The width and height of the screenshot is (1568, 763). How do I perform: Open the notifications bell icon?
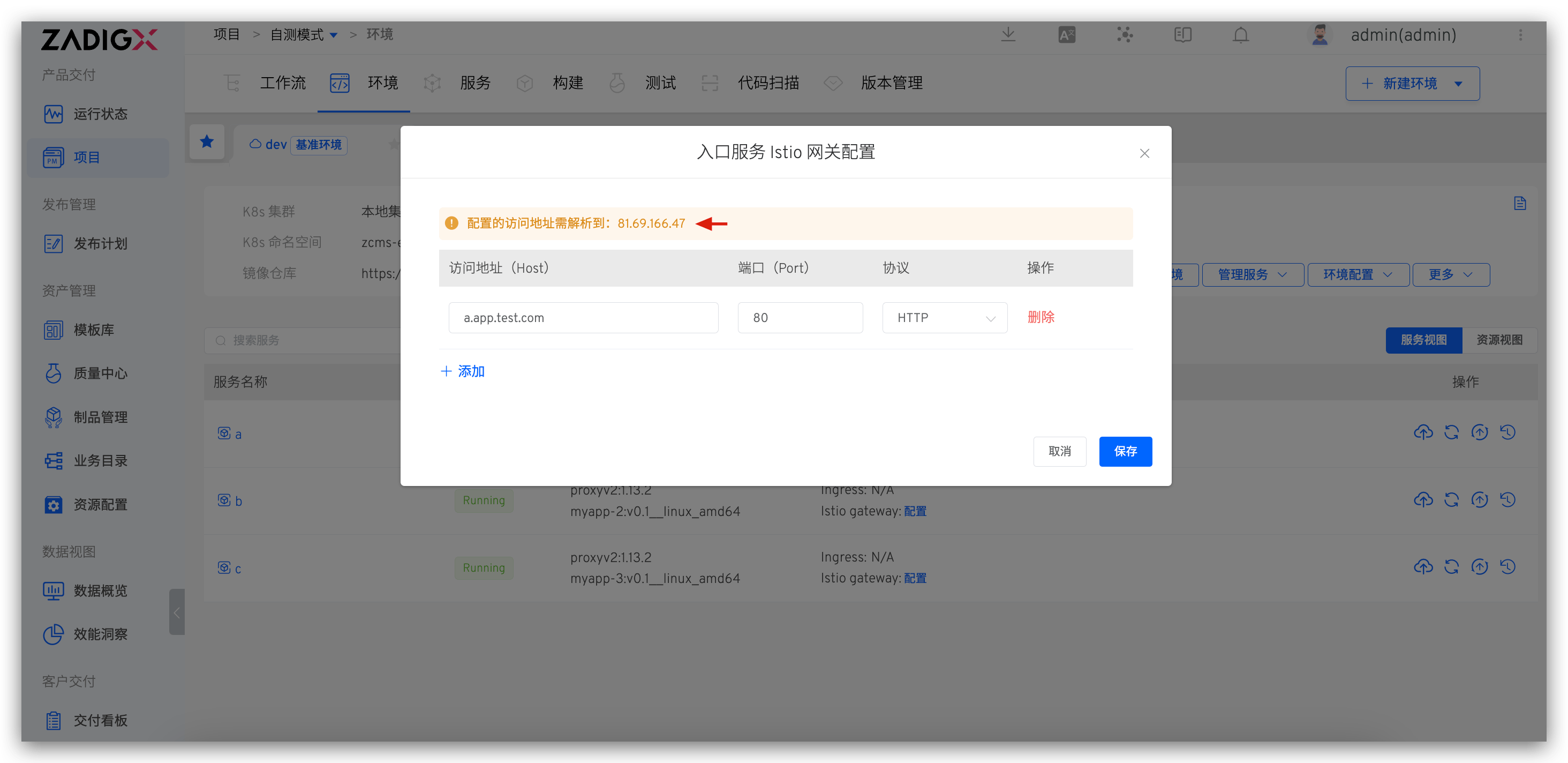pyautogui.click(x=1240, y=35)
